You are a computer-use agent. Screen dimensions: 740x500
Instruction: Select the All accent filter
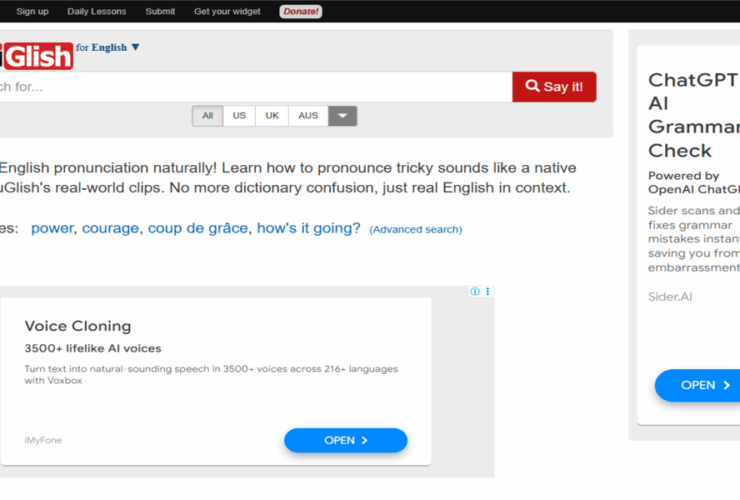coord(207,116)
